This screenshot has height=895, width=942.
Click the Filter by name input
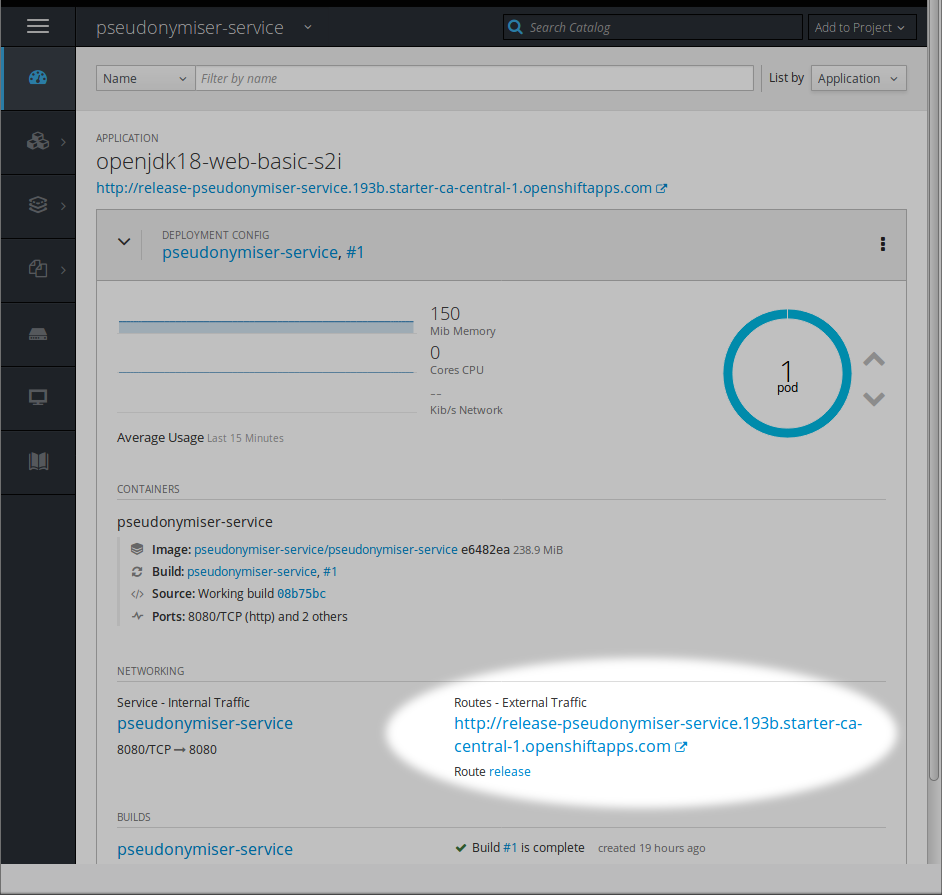point(474,79)
